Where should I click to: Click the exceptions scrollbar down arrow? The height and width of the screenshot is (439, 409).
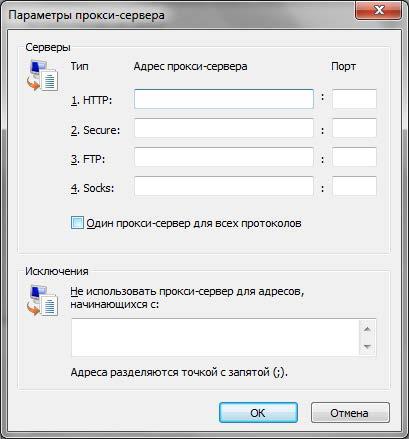[x=367, y=347]
